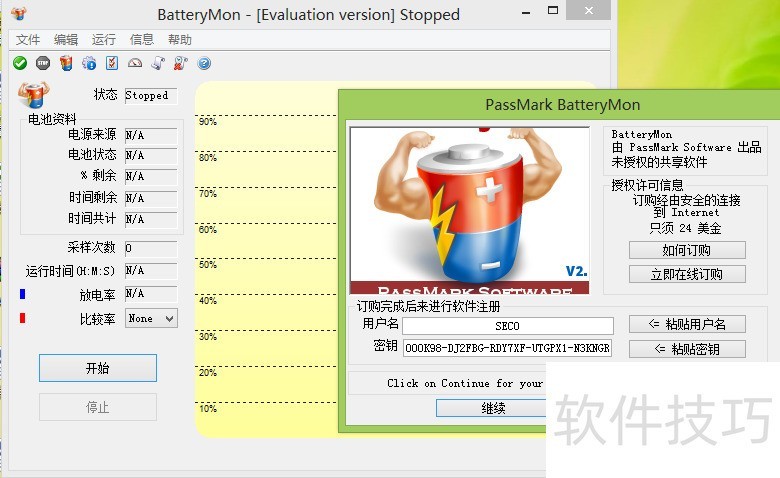Click the 立即在线订购 button
780x478 pixels.
point(687,274)
